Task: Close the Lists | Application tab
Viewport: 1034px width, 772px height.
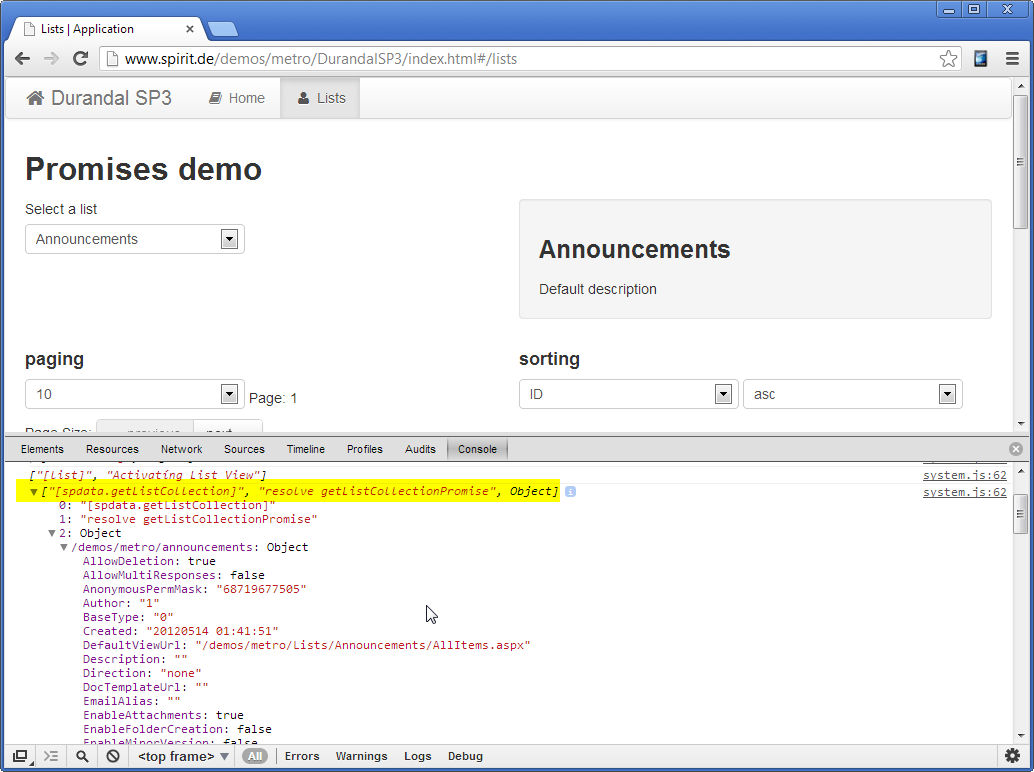Action: click(190, 29)
